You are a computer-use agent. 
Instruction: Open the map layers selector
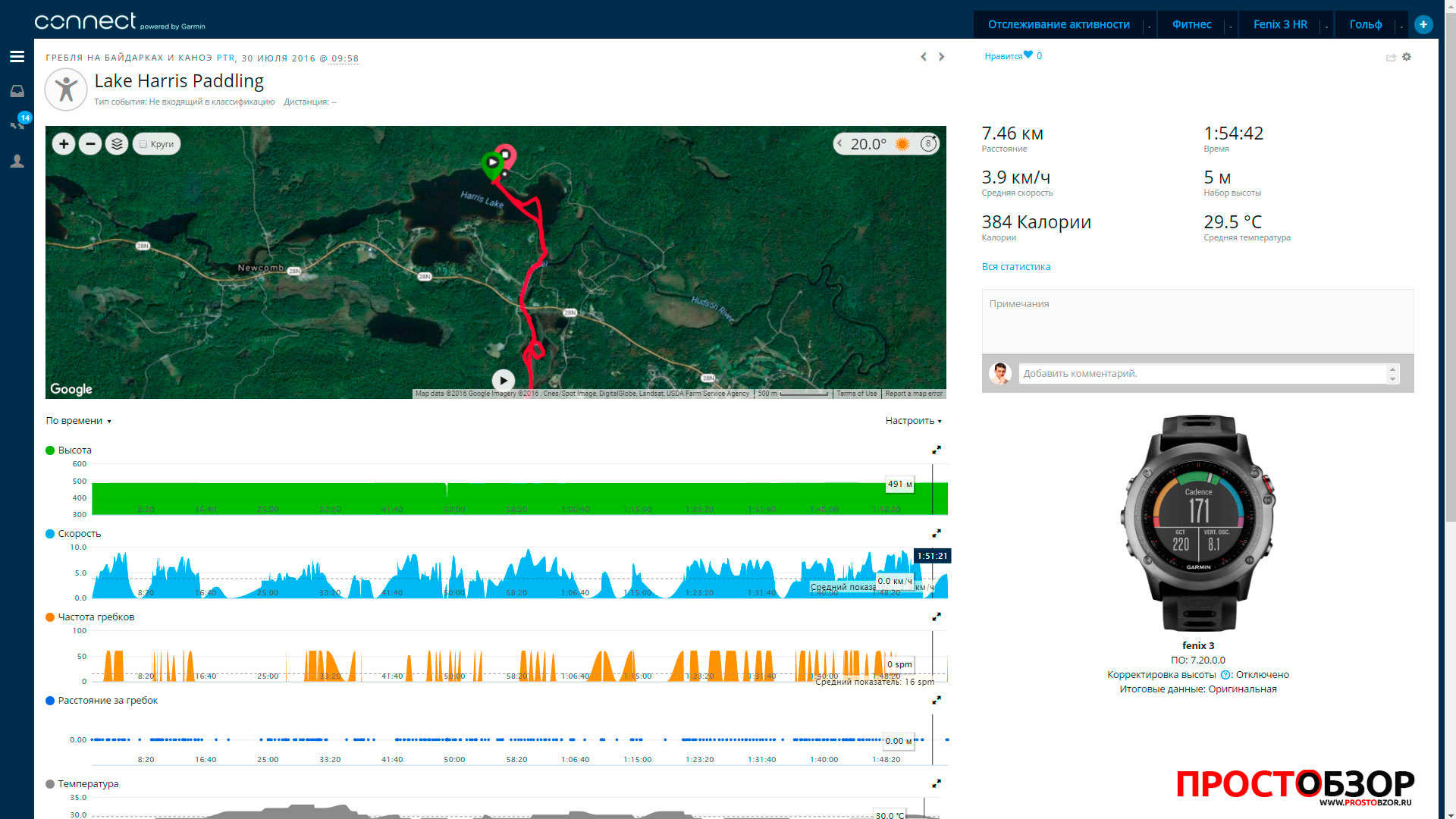[117, 144]
